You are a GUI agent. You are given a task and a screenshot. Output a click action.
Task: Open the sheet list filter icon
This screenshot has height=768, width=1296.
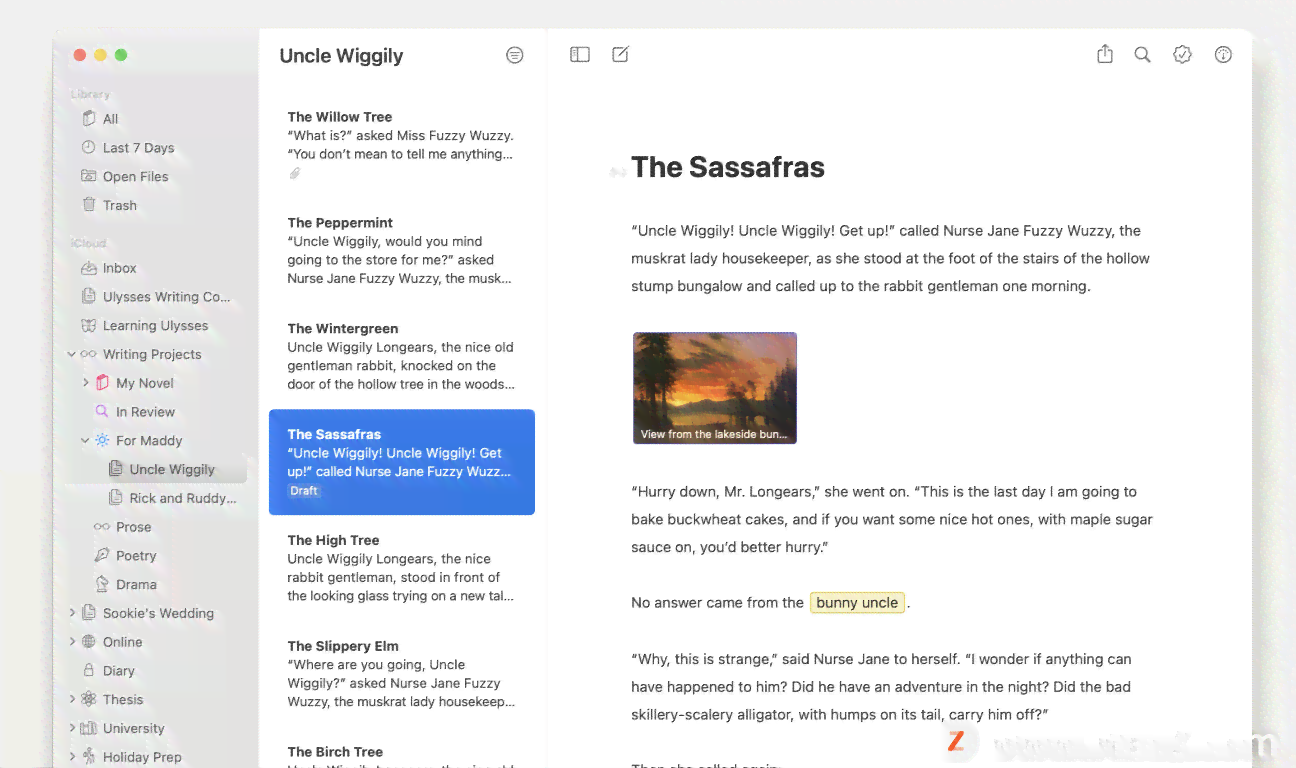click(515, 56)
